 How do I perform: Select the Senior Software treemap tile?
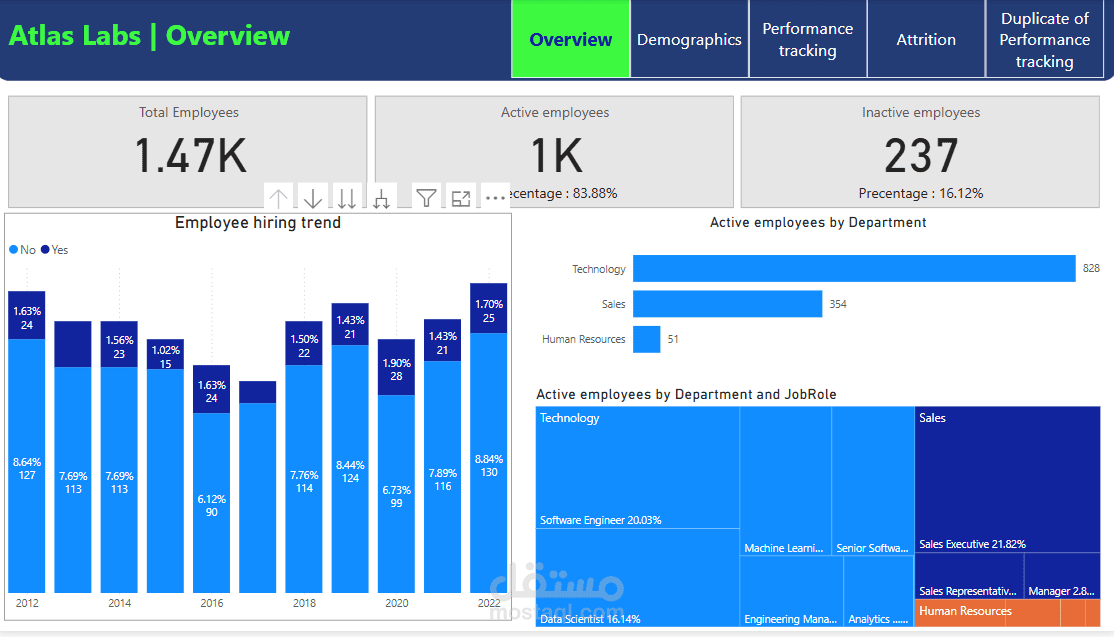point(872,481)
